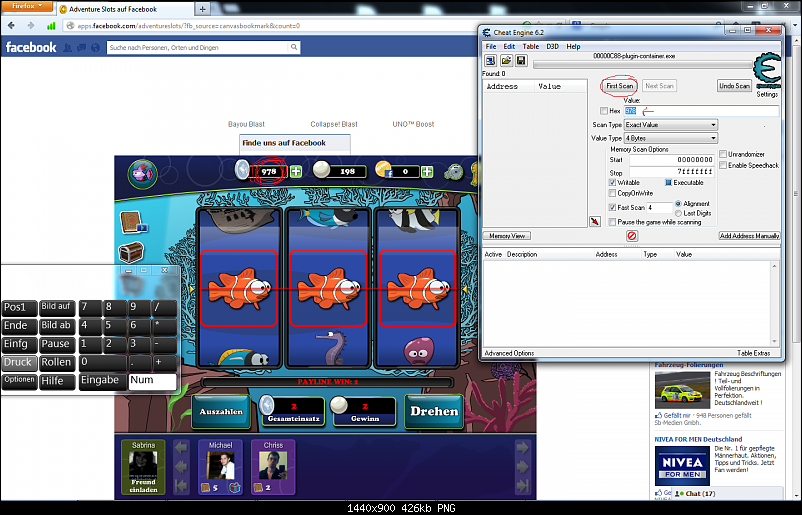Click Add Address Manually
This screenshot has width=802, height=515.
(749, 236)
